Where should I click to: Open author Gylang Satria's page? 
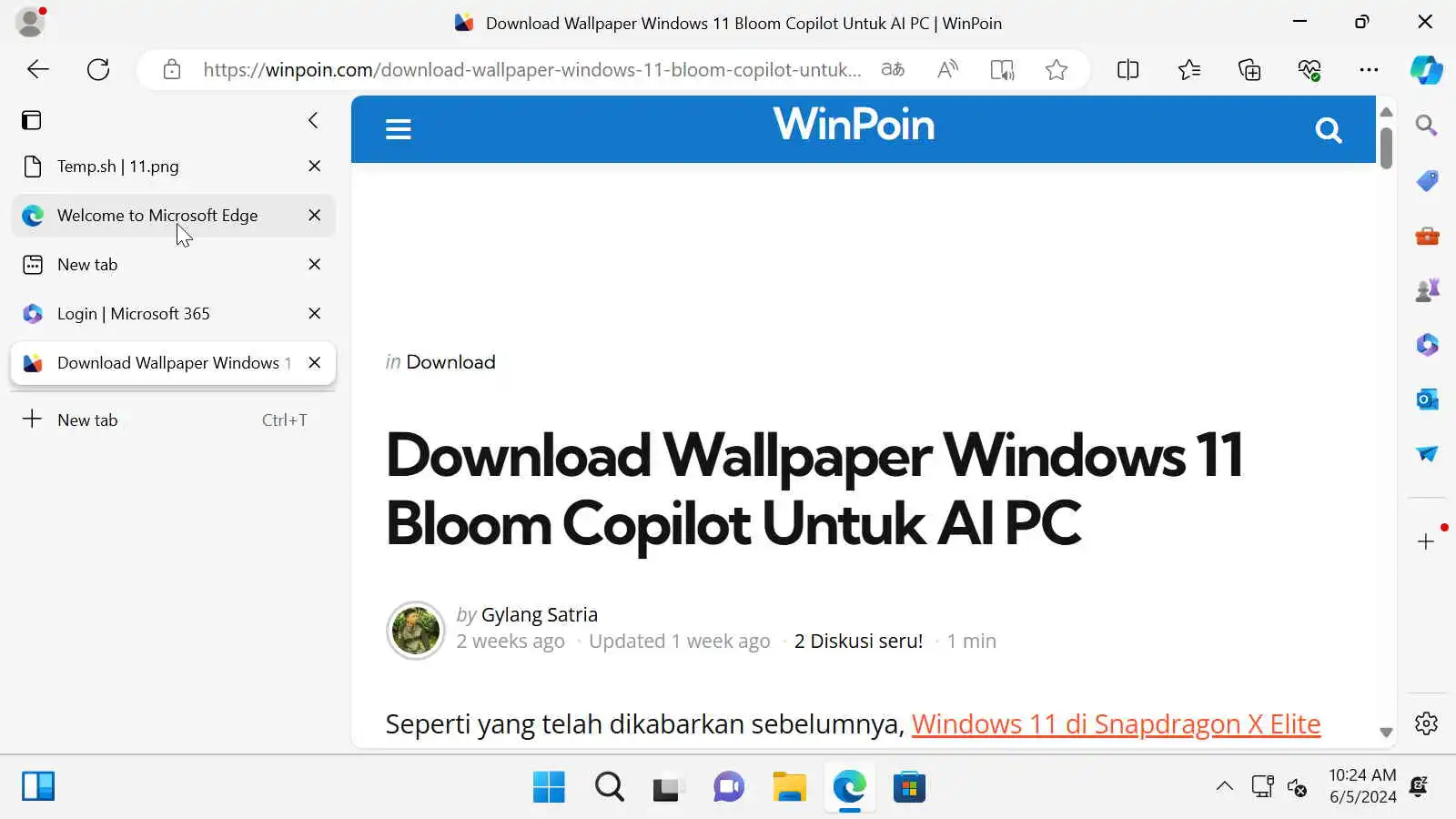point(539,615)
